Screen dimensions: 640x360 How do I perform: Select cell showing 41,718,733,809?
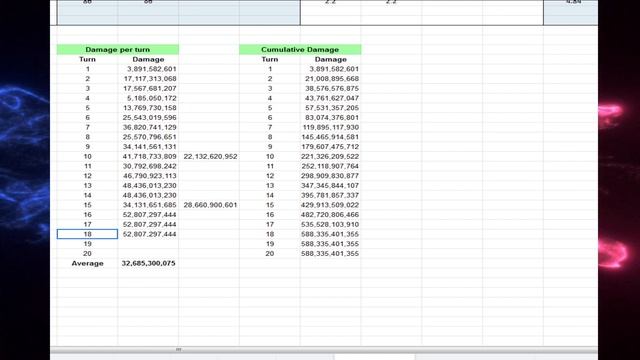(x=148, y=156)
